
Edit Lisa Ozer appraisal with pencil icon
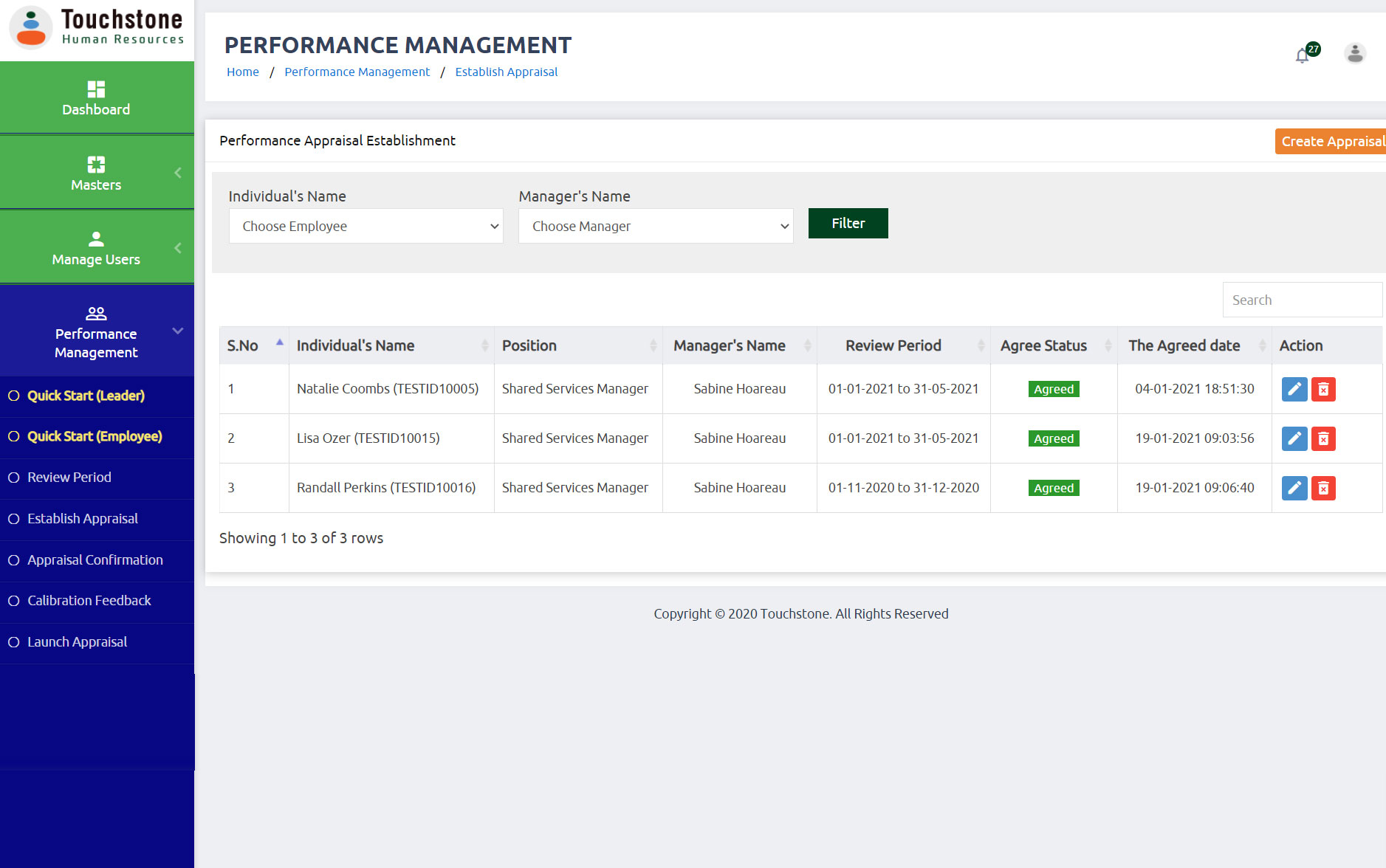point(1294,438)
